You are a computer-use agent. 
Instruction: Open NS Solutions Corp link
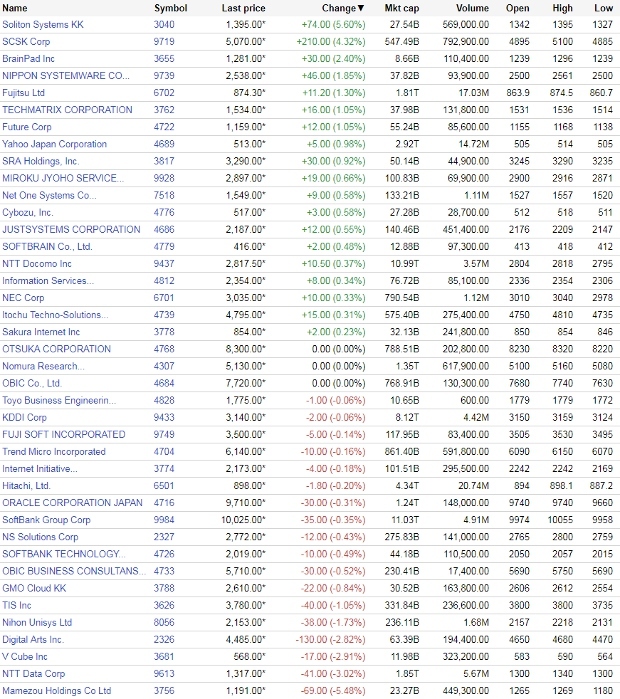pos(40,537)
